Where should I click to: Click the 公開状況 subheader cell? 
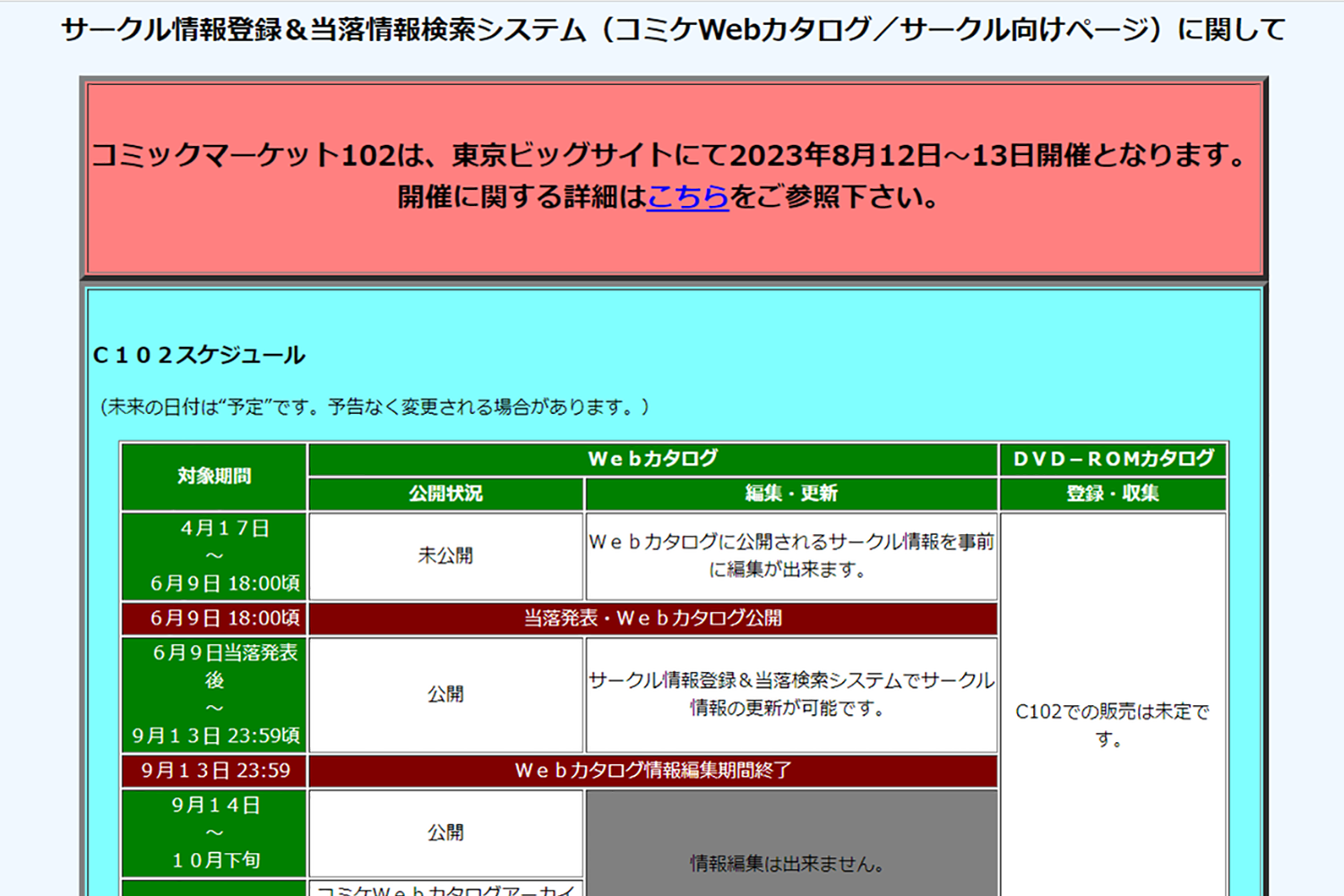(x=444, y=494)
